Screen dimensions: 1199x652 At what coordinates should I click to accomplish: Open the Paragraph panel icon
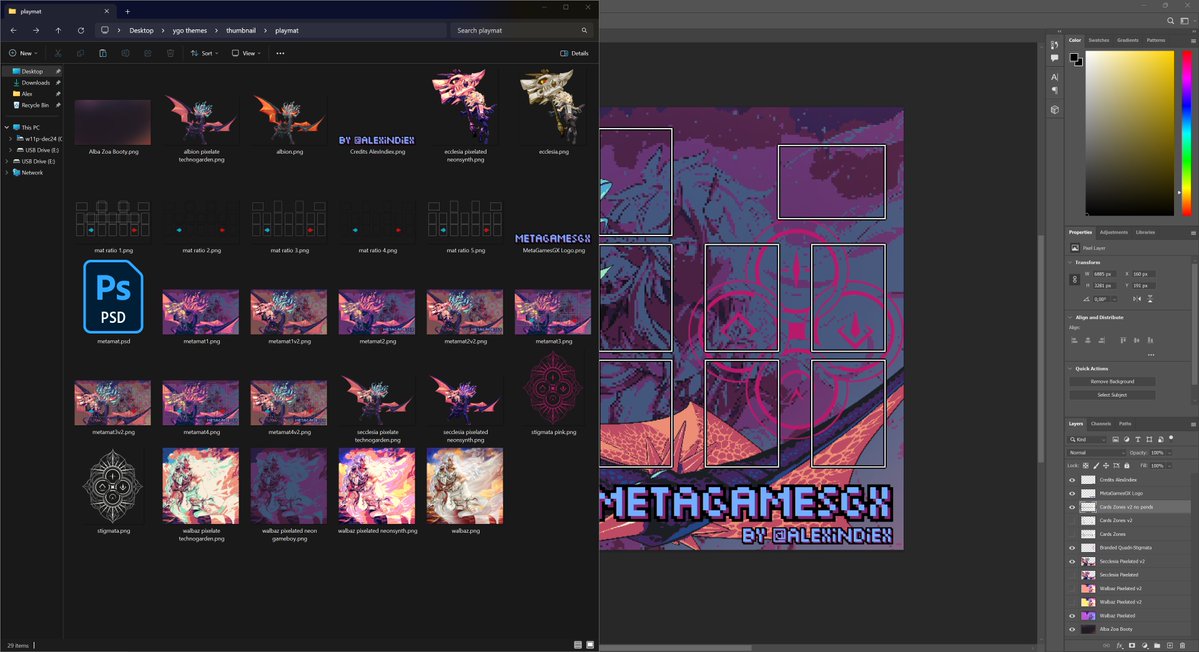point(1054,90)
